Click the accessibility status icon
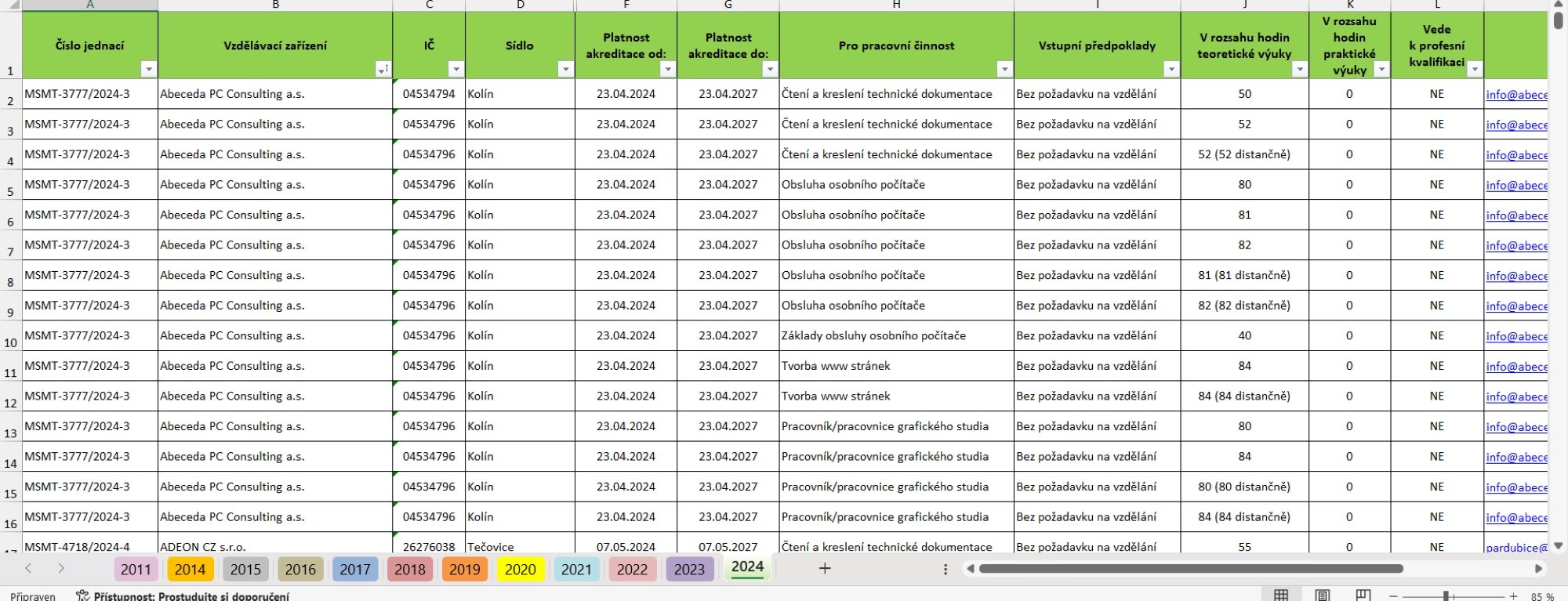Viewport: 1568px width, 601px height. (x=82, y=596)
